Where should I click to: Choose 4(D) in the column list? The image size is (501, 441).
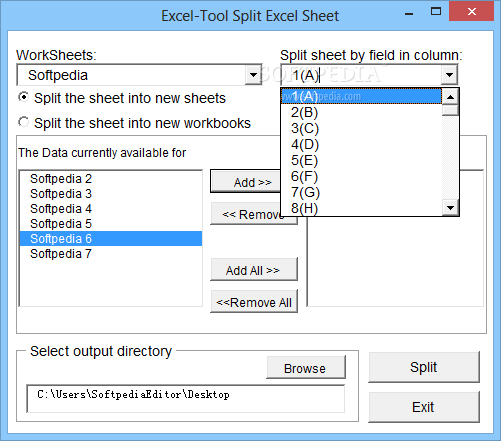click(361, 144)
